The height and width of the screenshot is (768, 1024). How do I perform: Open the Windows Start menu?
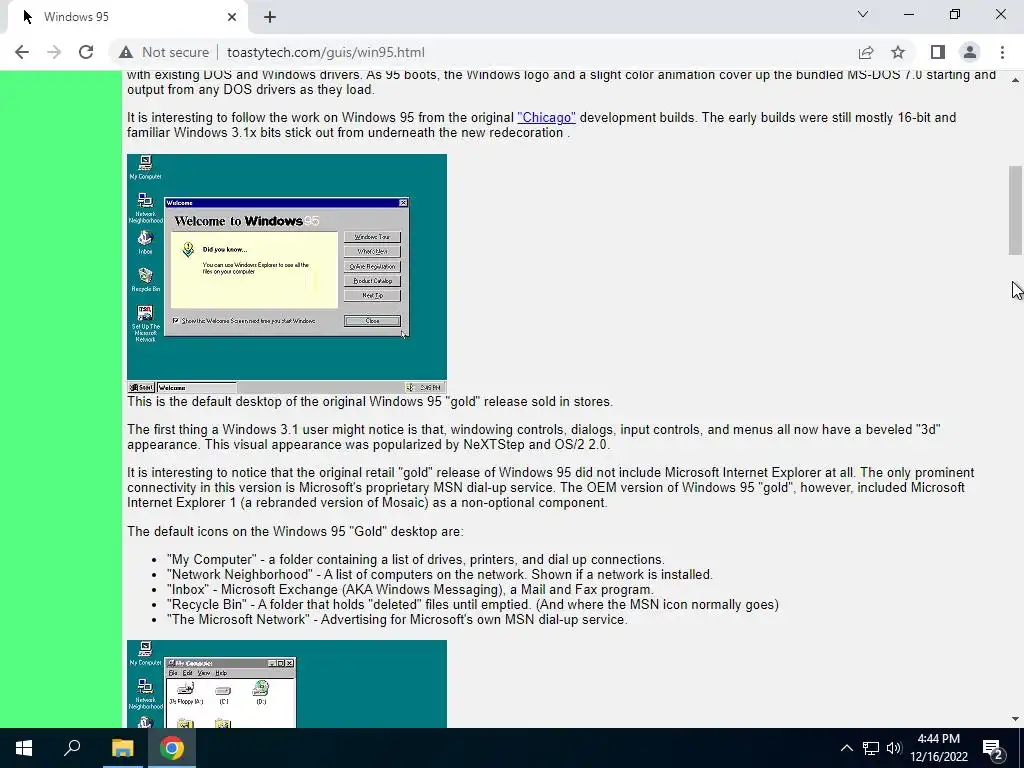tap(24, 748)
